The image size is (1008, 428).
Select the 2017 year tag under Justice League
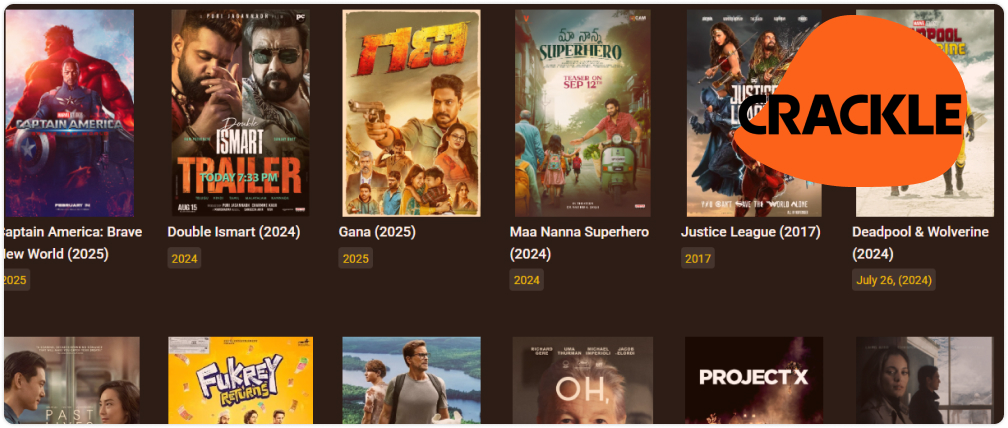tap(698, 258)
